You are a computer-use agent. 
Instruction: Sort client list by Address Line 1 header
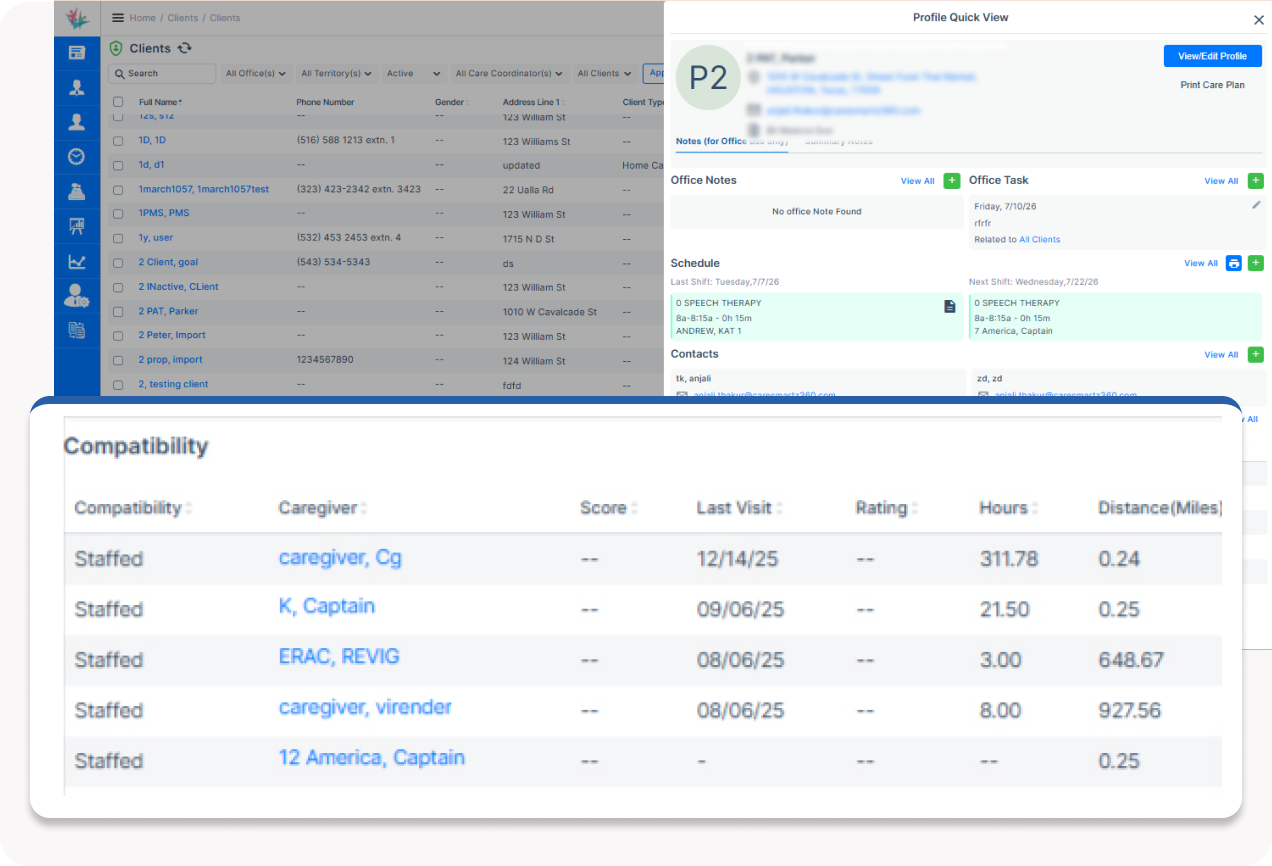tap(533, 102)
